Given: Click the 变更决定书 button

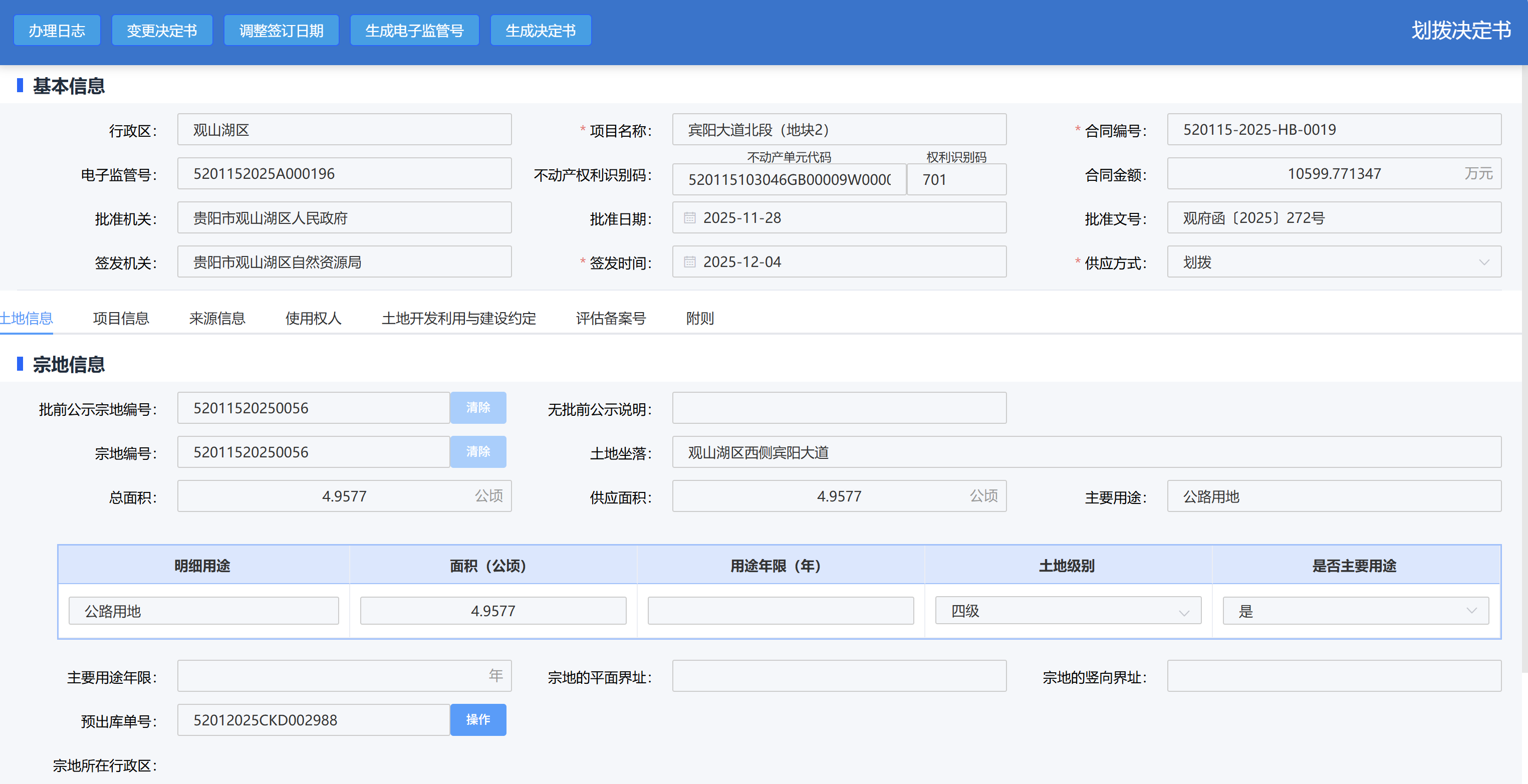Looking at the screenshot, I should 161,31.
